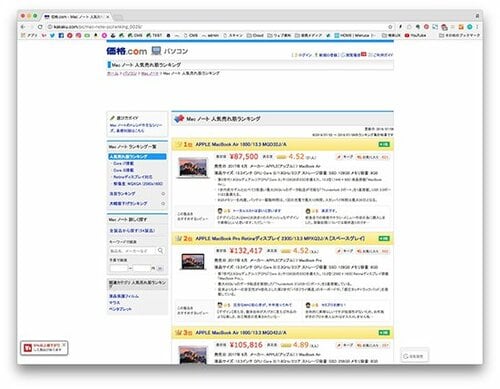Open MacBook Pro MPXQ2J/A product title
This screenshot has height=389, width=500.
tap(280, 239)
